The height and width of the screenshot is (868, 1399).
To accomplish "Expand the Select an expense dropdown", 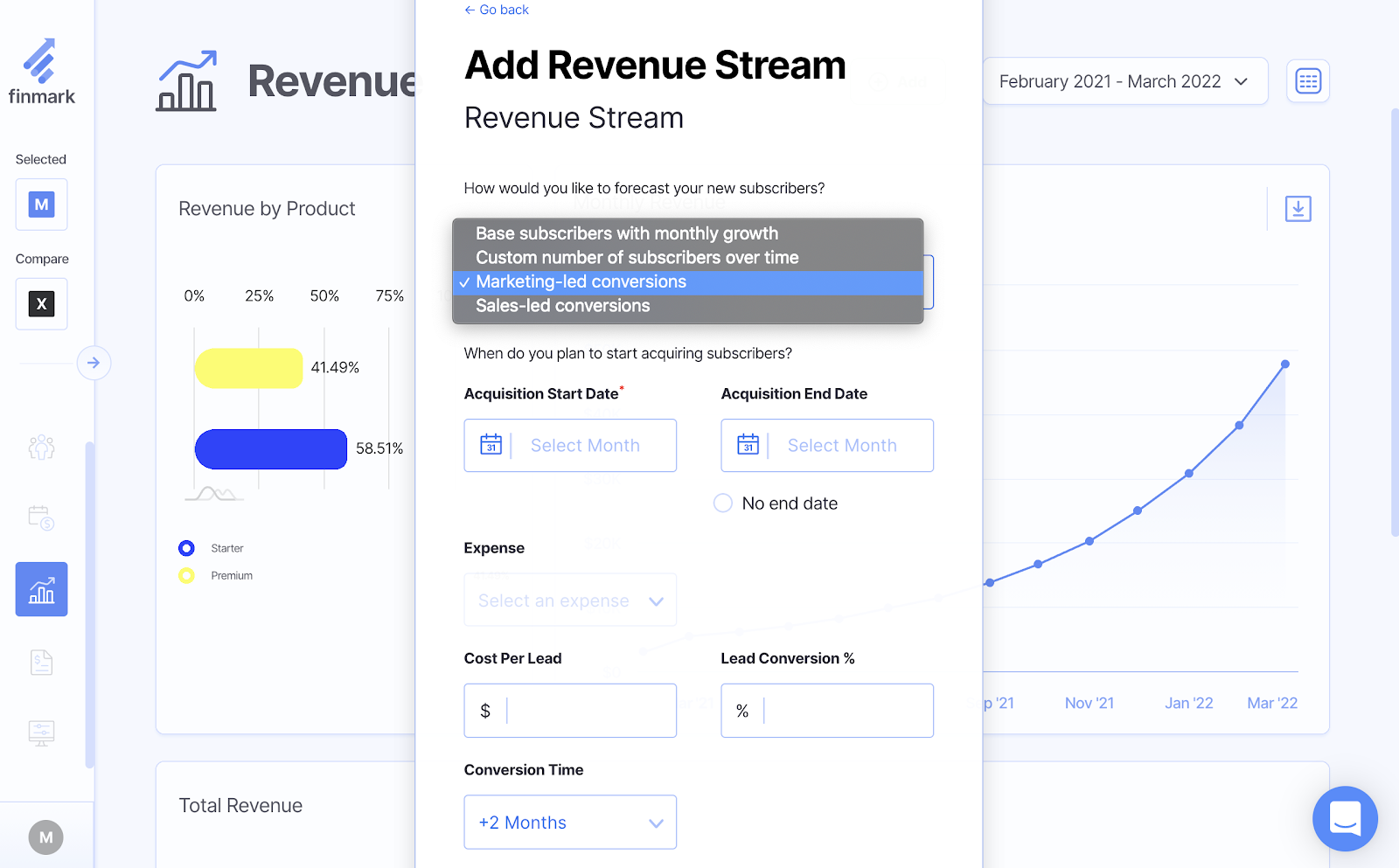I will [570, 601].
